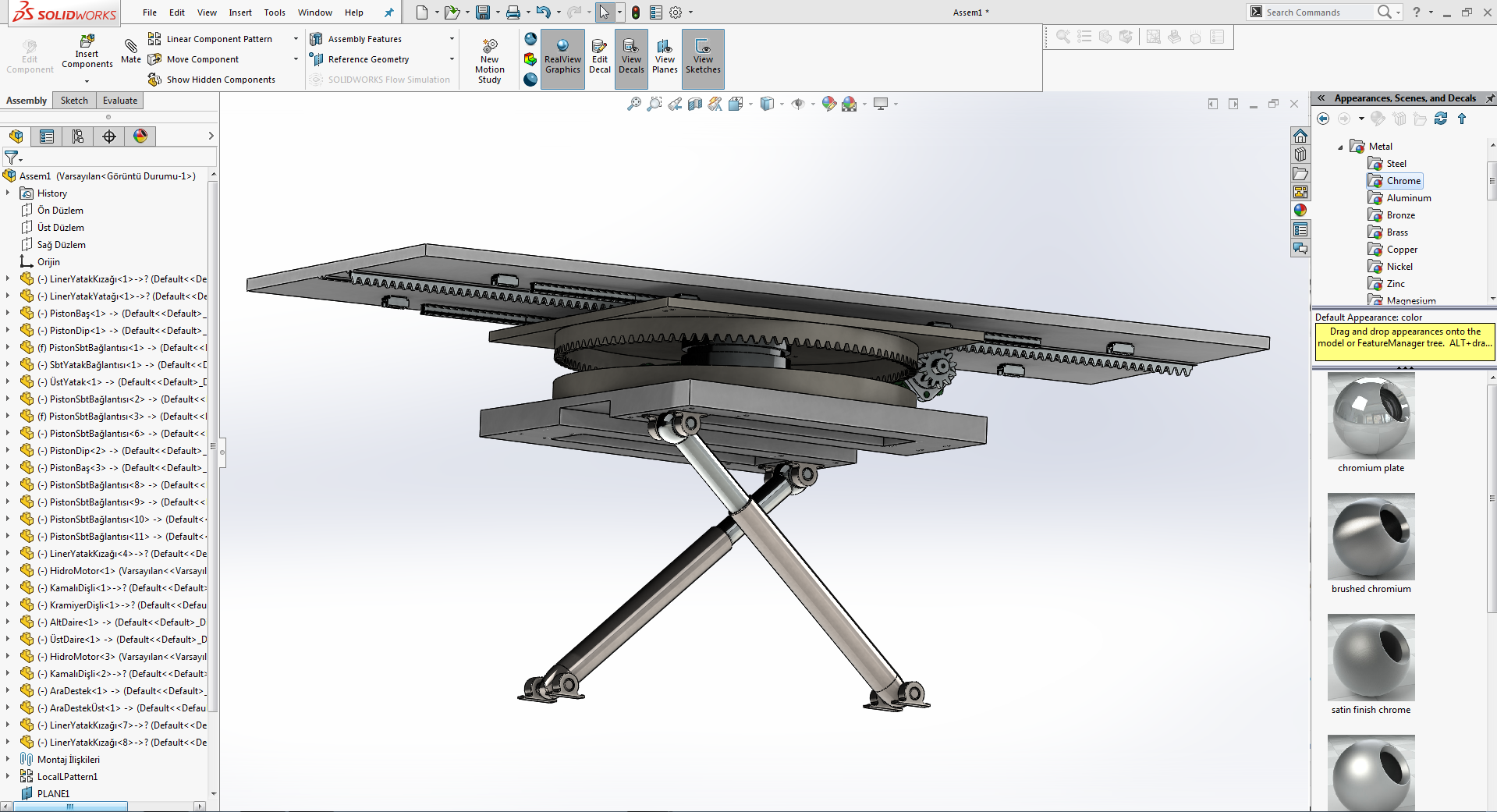Open the Assembly Features dropdown arrow
Image resolution: width=1497 pixels, height=812 pixels.
pyautogui.click(x=452, y=39)
